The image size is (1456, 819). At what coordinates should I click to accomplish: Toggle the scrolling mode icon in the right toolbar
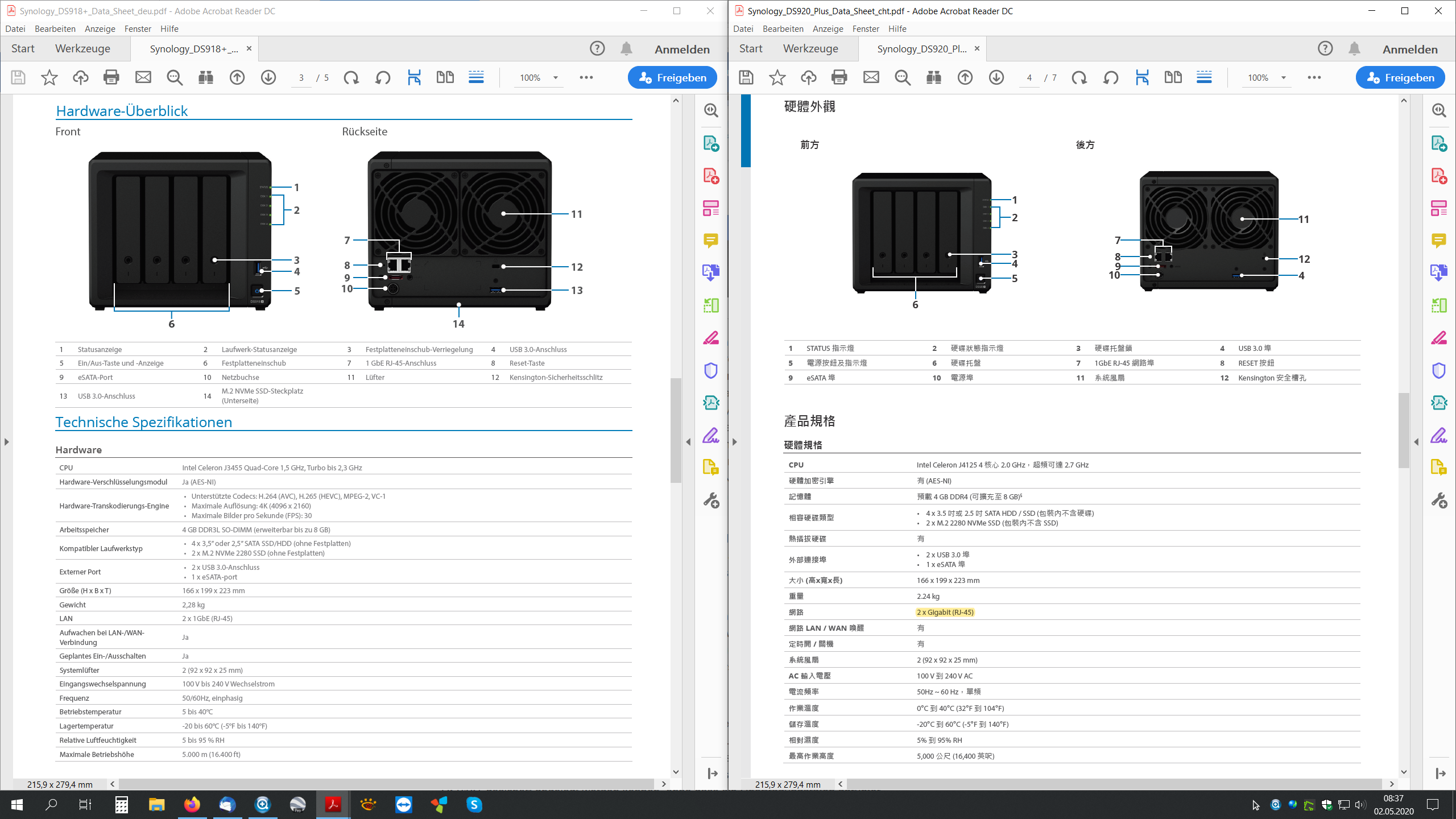(x=1204, y=77)
